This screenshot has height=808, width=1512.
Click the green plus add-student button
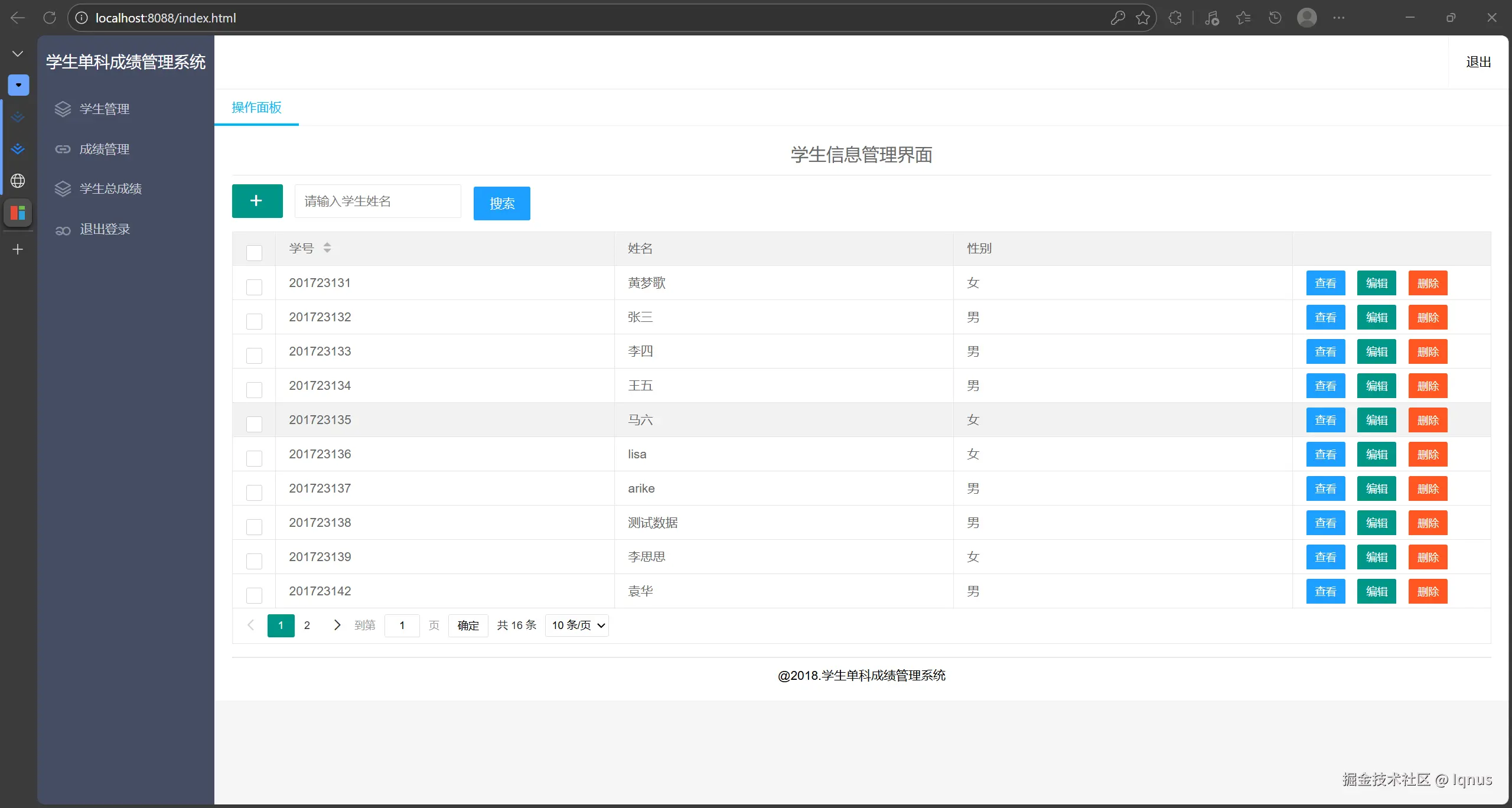257,201
